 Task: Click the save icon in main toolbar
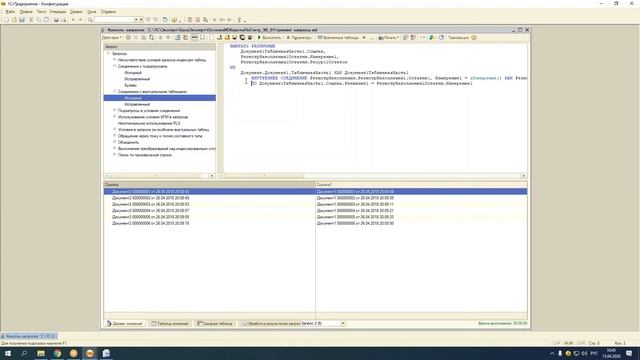22,20
